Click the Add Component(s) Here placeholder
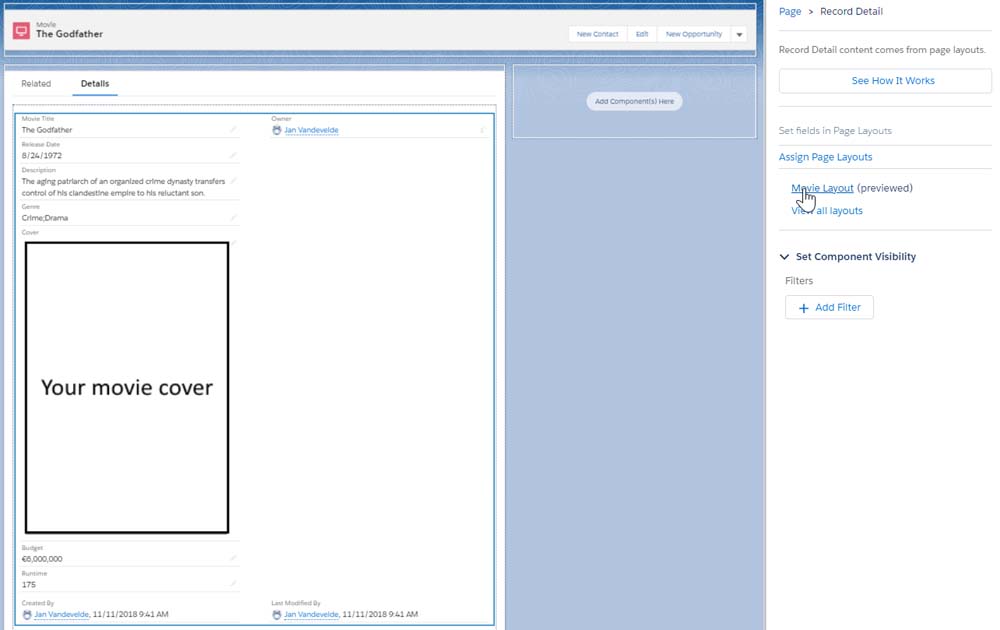 point(634,101)
